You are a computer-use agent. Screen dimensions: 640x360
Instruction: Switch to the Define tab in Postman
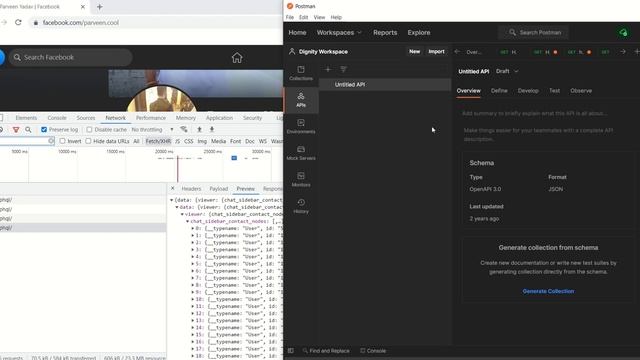point(499,91)
